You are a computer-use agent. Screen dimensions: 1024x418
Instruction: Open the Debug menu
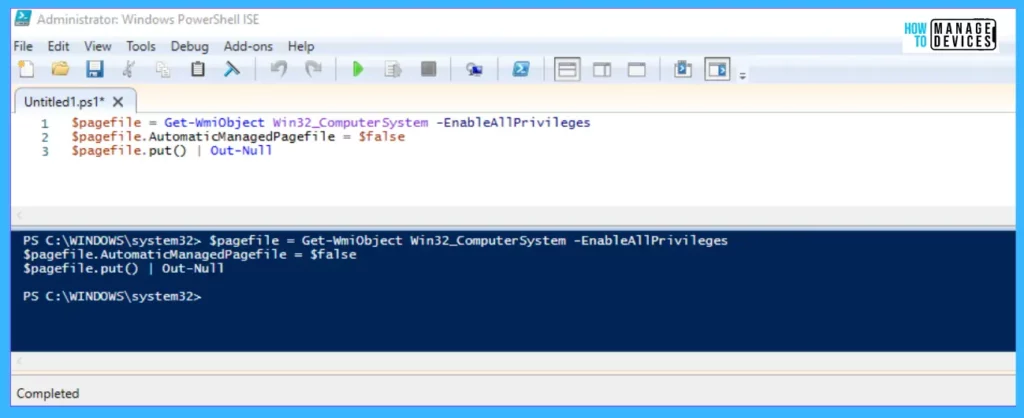tap(190, 46)
